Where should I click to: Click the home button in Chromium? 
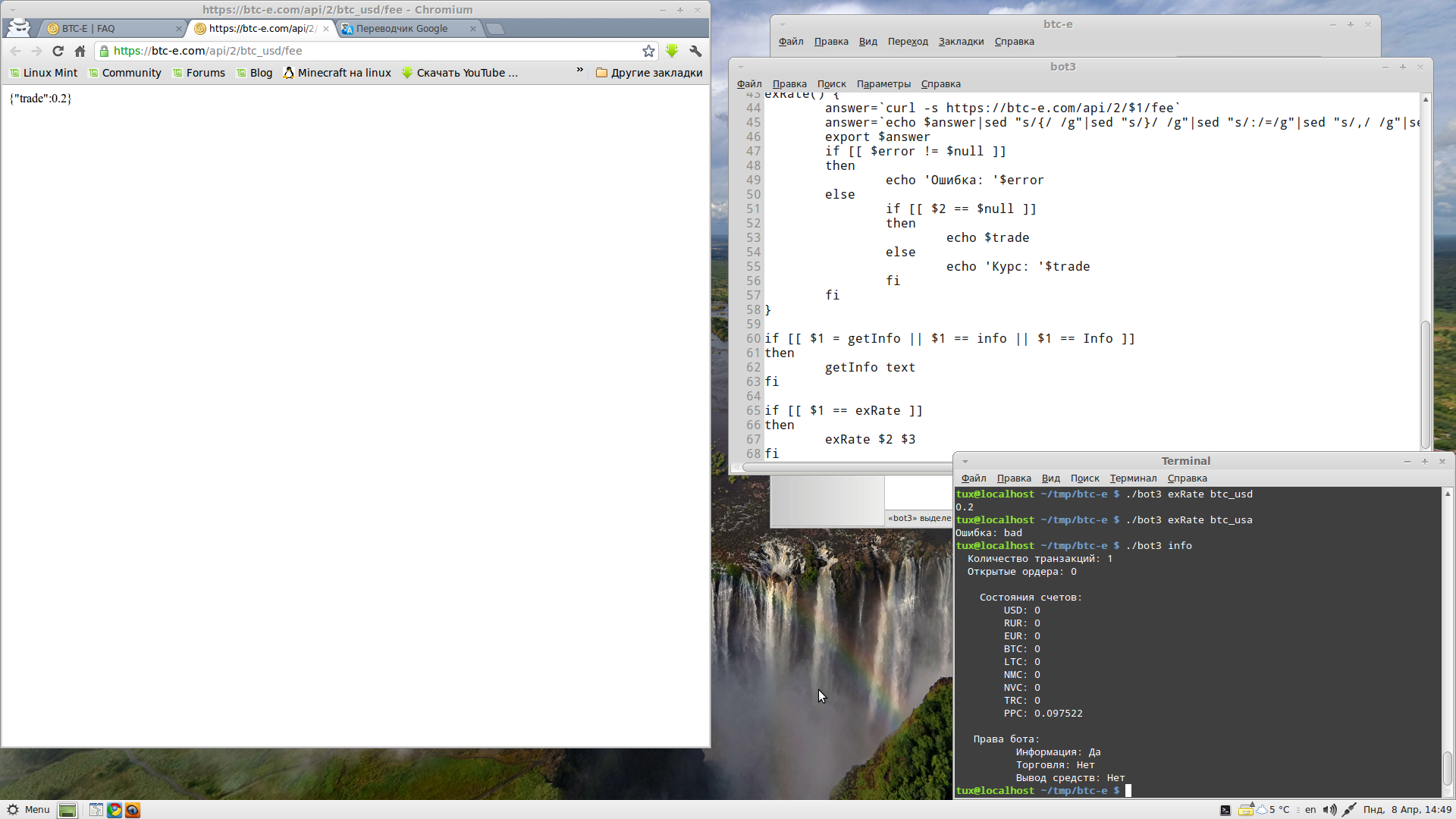(80, 51)
